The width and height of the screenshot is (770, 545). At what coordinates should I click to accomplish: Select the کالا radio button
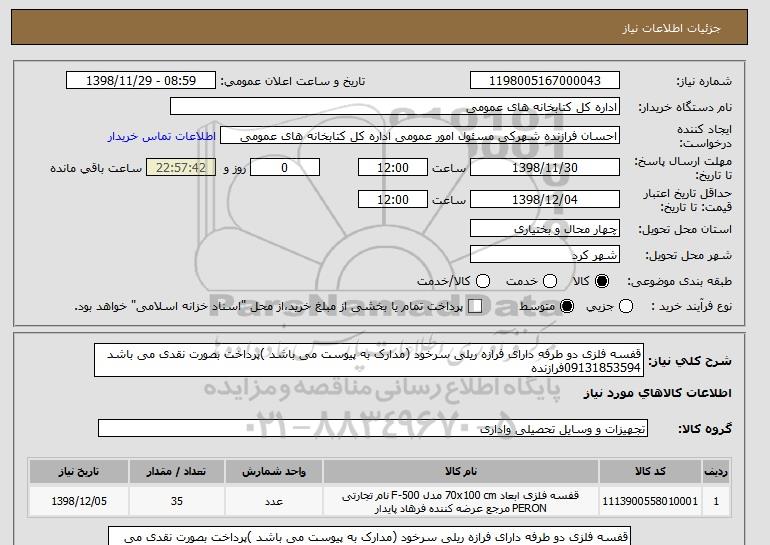coord(602,281)
